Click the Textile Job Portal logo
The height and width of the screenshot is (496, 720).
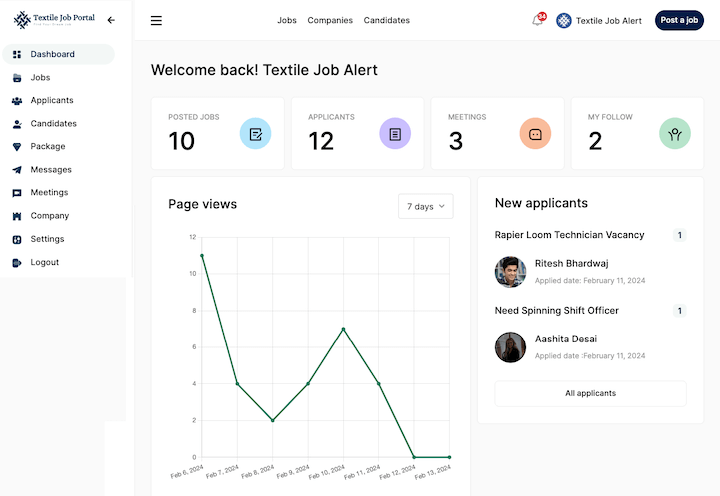pyautogui.click(x=54, y=20)
